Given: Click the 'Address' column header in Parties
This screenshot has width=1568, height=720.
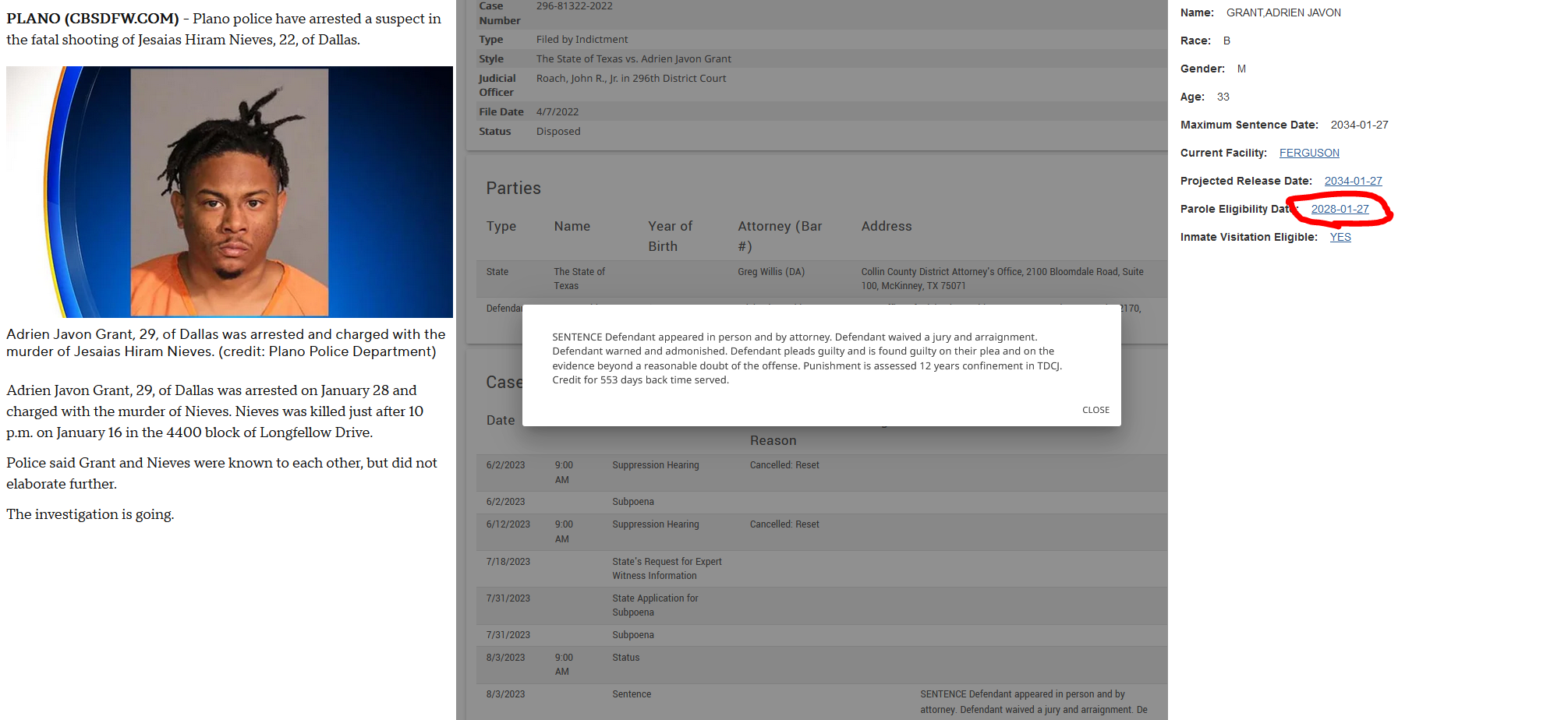Looking at the screenshot, I should point(887,226).
